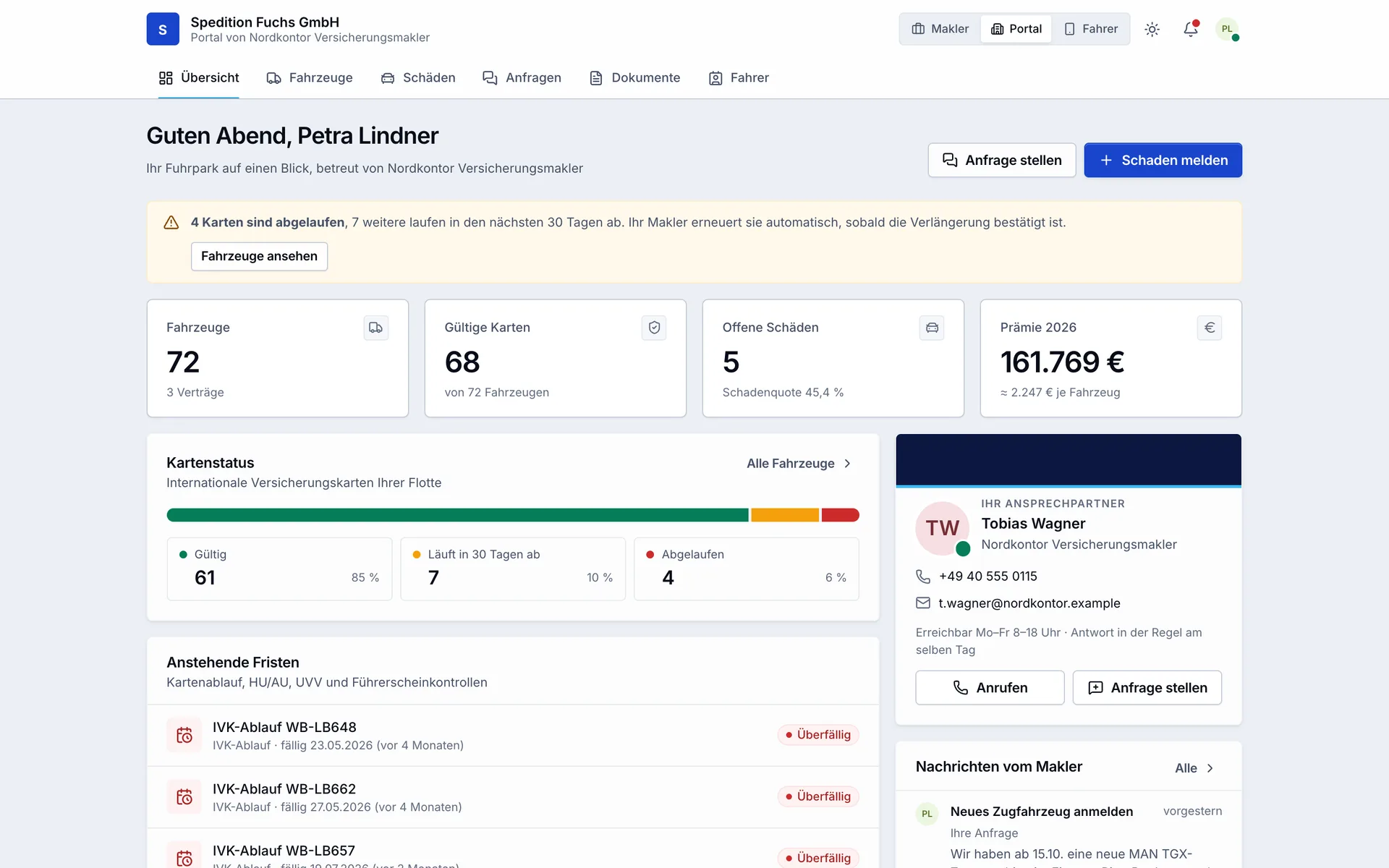Screen dimensions: 1389x868
Task: Open Alle messages from Makler
Action: [x=1195, y=768]
